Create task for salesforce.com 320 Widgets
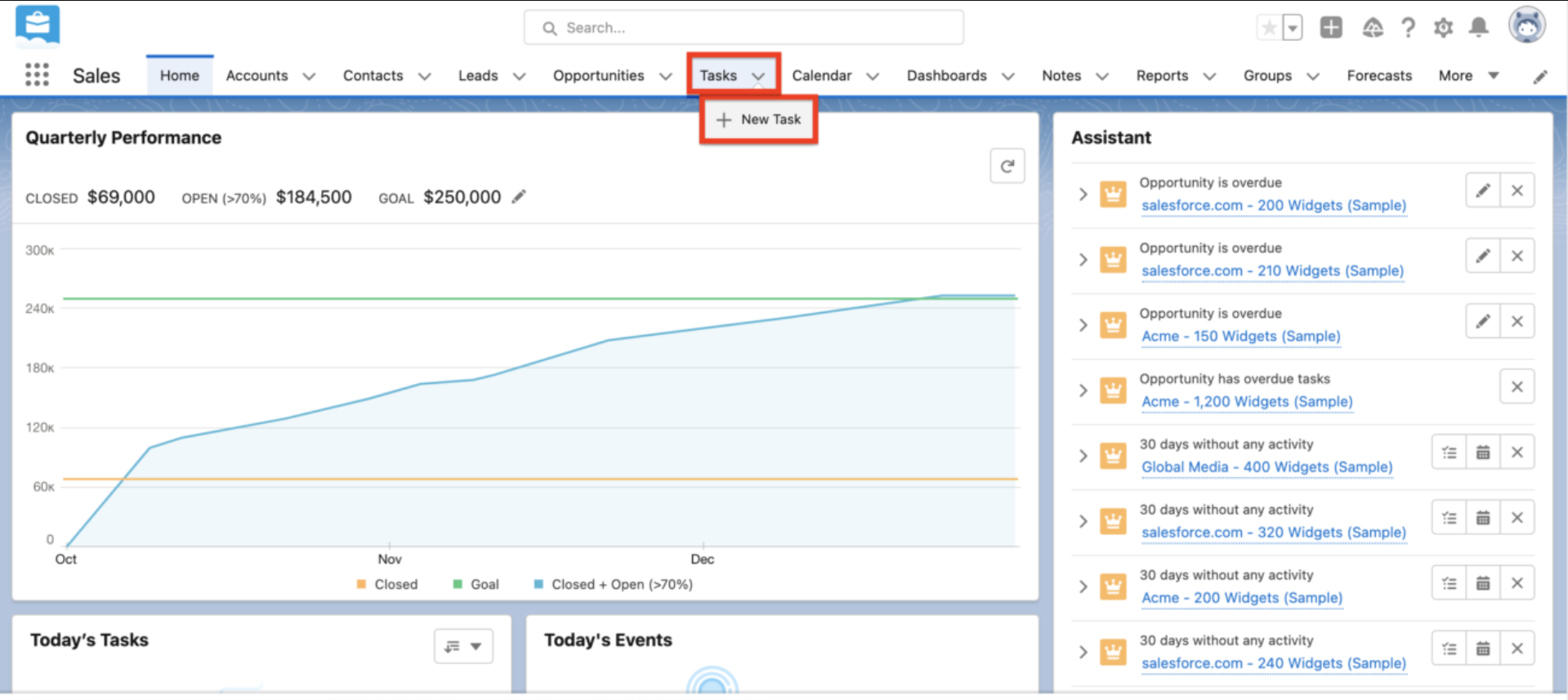This screenshot has width=1568, height=700. (1449, 517)
